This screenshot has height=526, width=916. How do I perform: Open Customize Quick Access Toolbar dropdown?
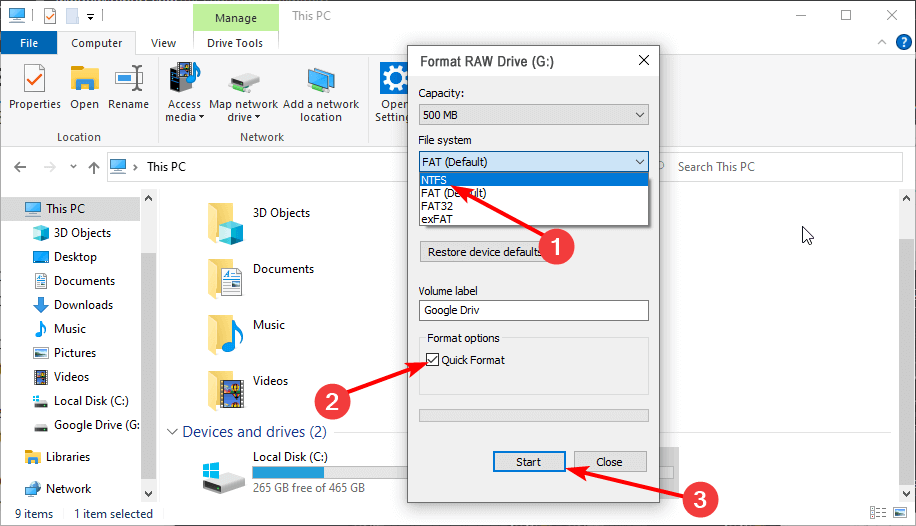[91, 17]
